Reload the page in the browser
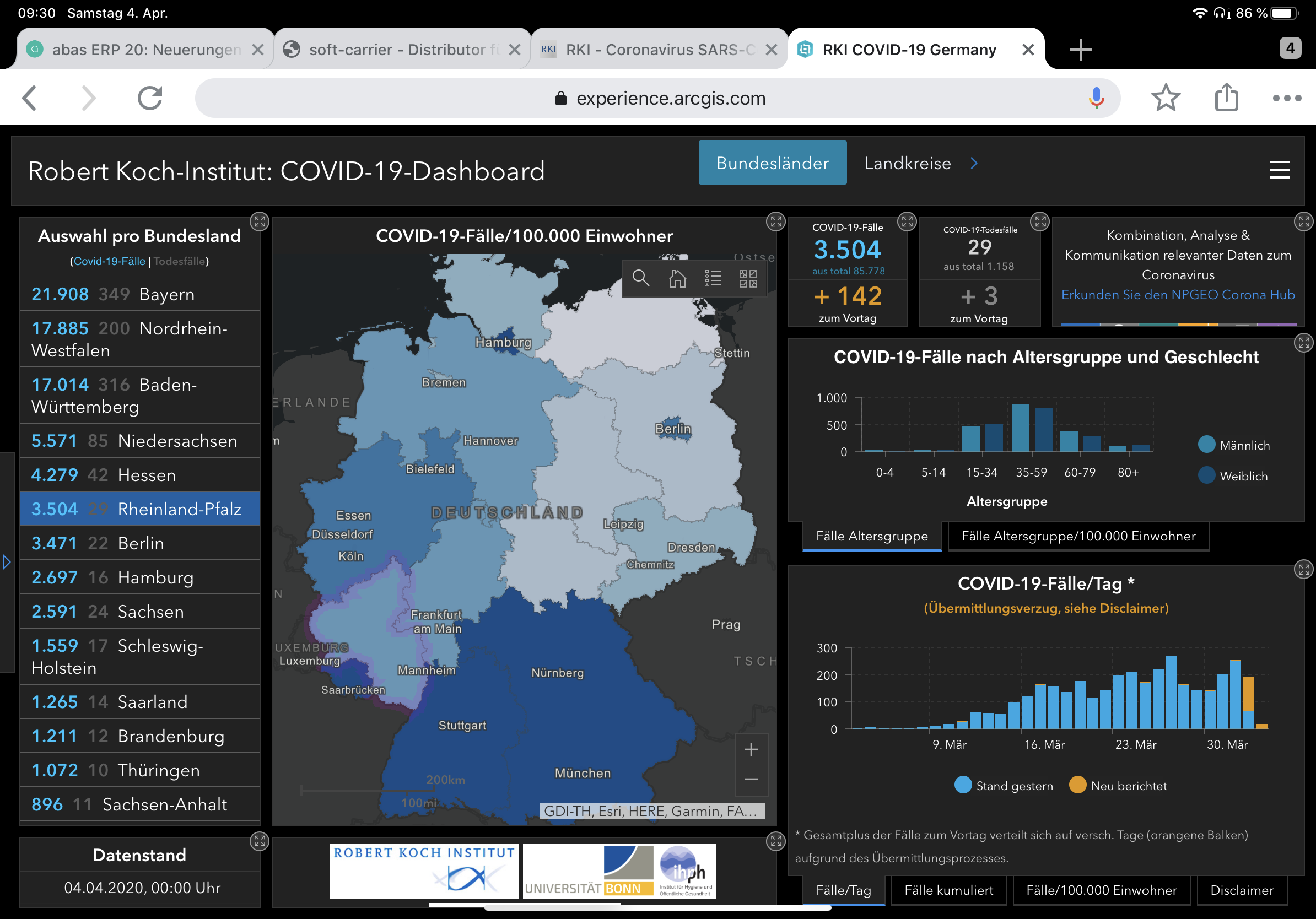Screen dimensions: 1316x919 pyautogui.click(x=150, y=98)
